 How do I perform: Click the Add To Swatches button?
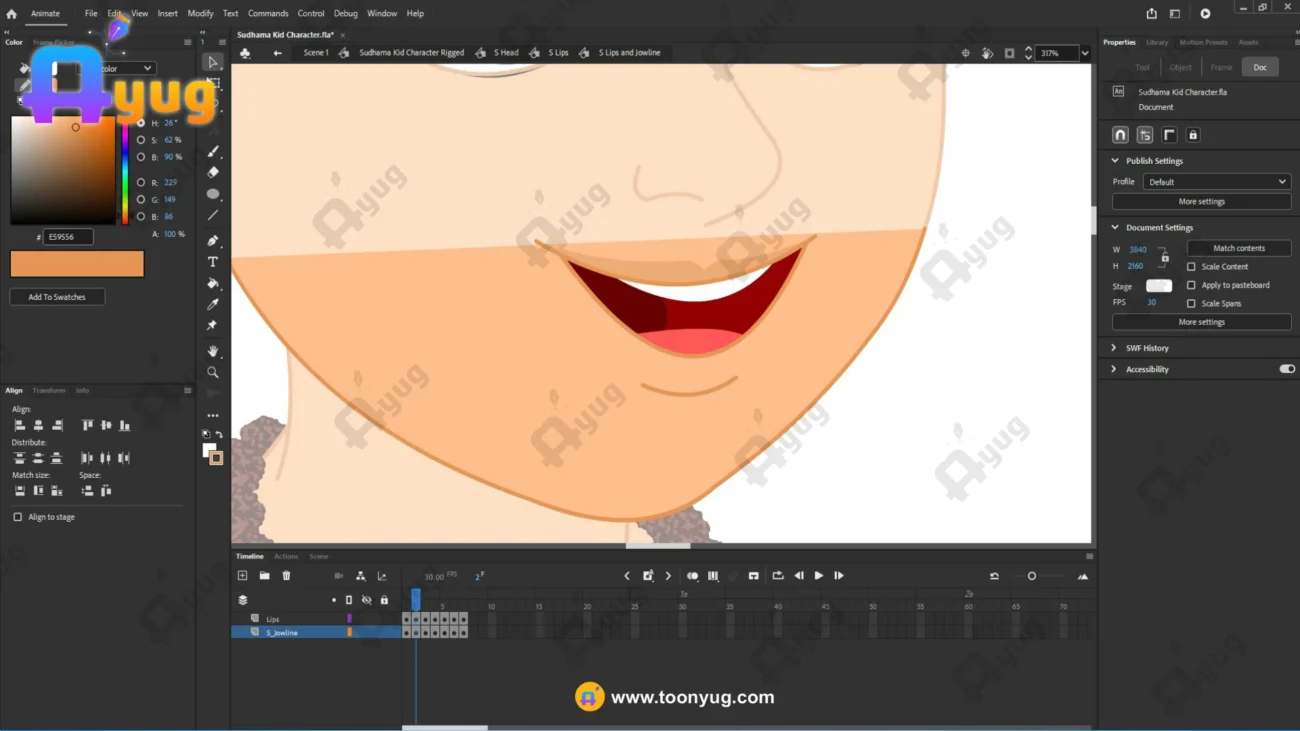(57, 297)
